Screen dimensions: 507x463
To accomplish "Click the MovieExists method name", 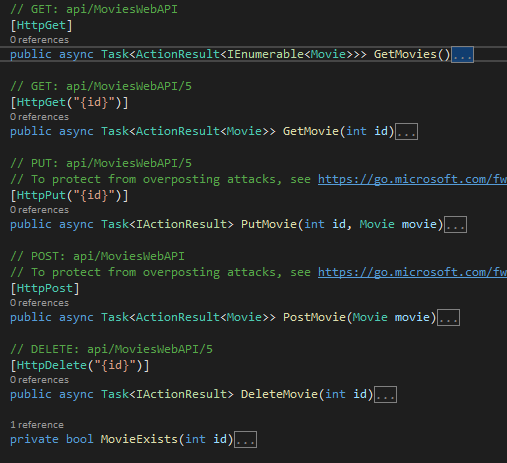I will click(x=139, y=439).
